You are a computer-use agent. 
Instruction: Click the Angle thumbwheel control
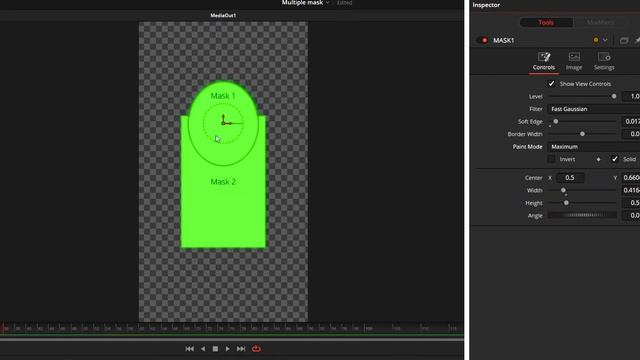pyautogui.click(x=582, y=215)
